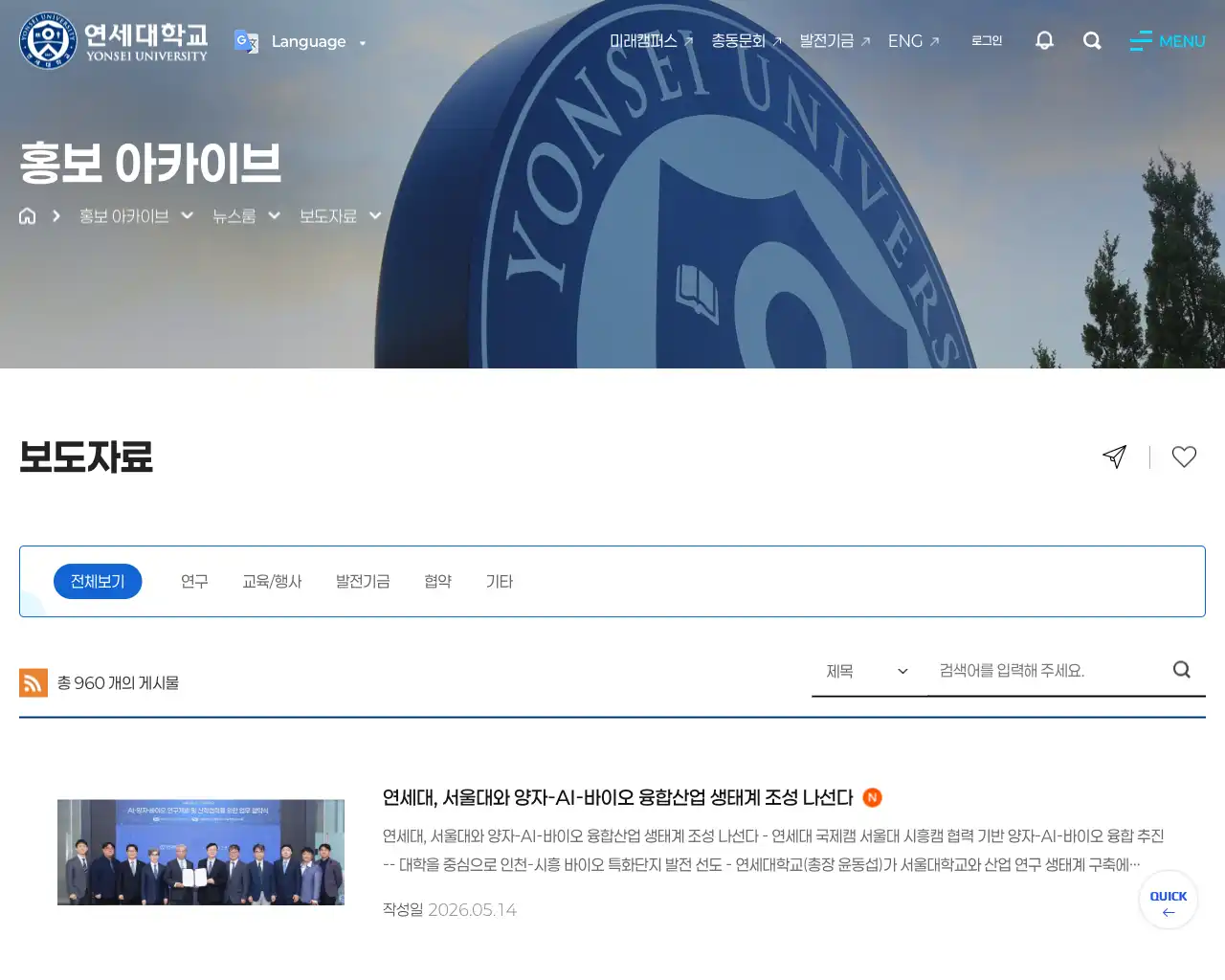Select the 연구 category tab
The image size is (1225, 980).
pos(194,581)
